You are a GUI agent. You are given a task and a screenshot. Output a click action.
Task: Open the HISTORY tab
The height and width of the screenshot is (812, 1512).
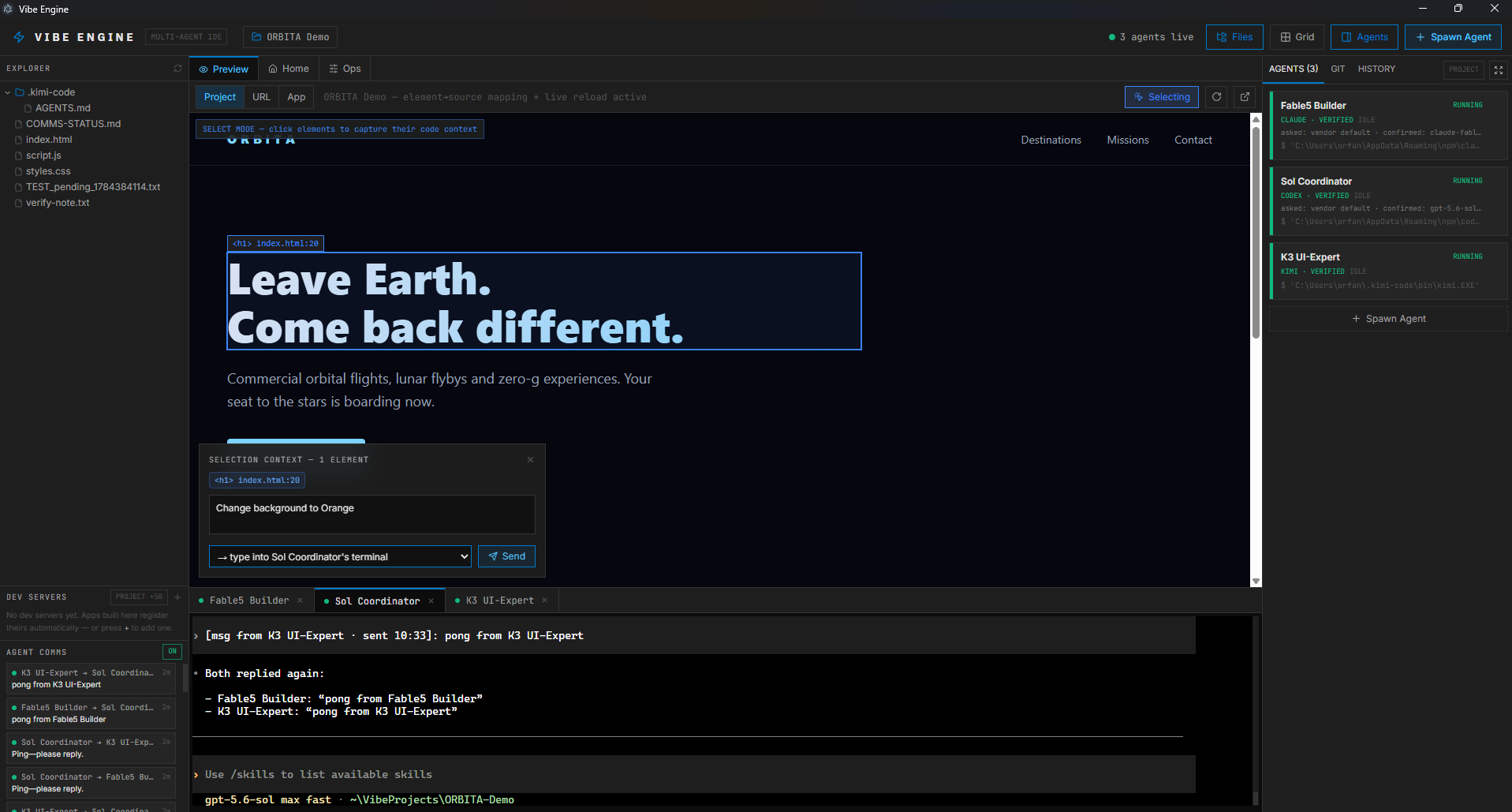pos(1376,69)
